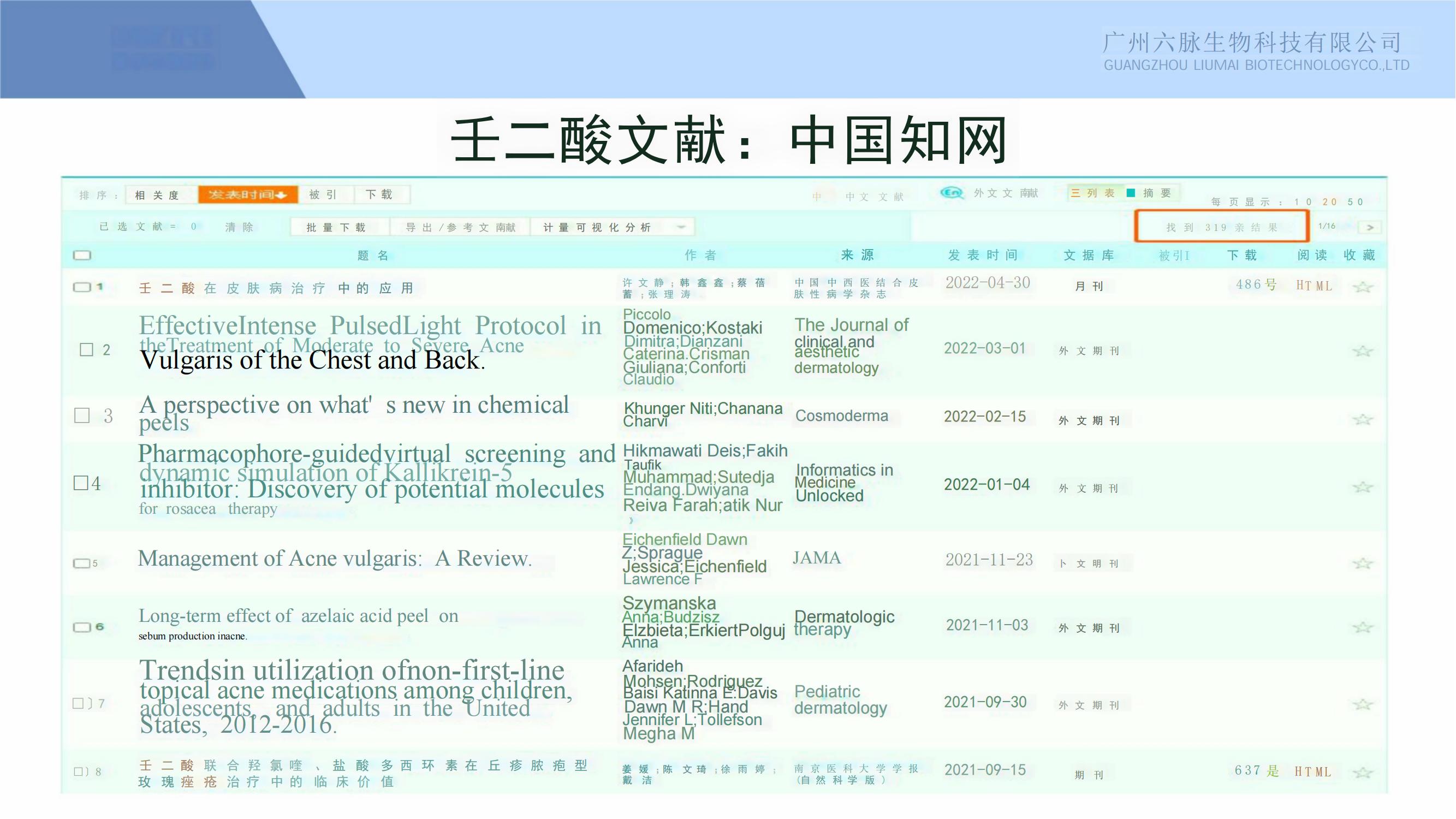This screenshot has height=819, width=1456.
Task: Open article 壬二酸在皮肤病治疗中的应用
Action: [x=276, y=288]
